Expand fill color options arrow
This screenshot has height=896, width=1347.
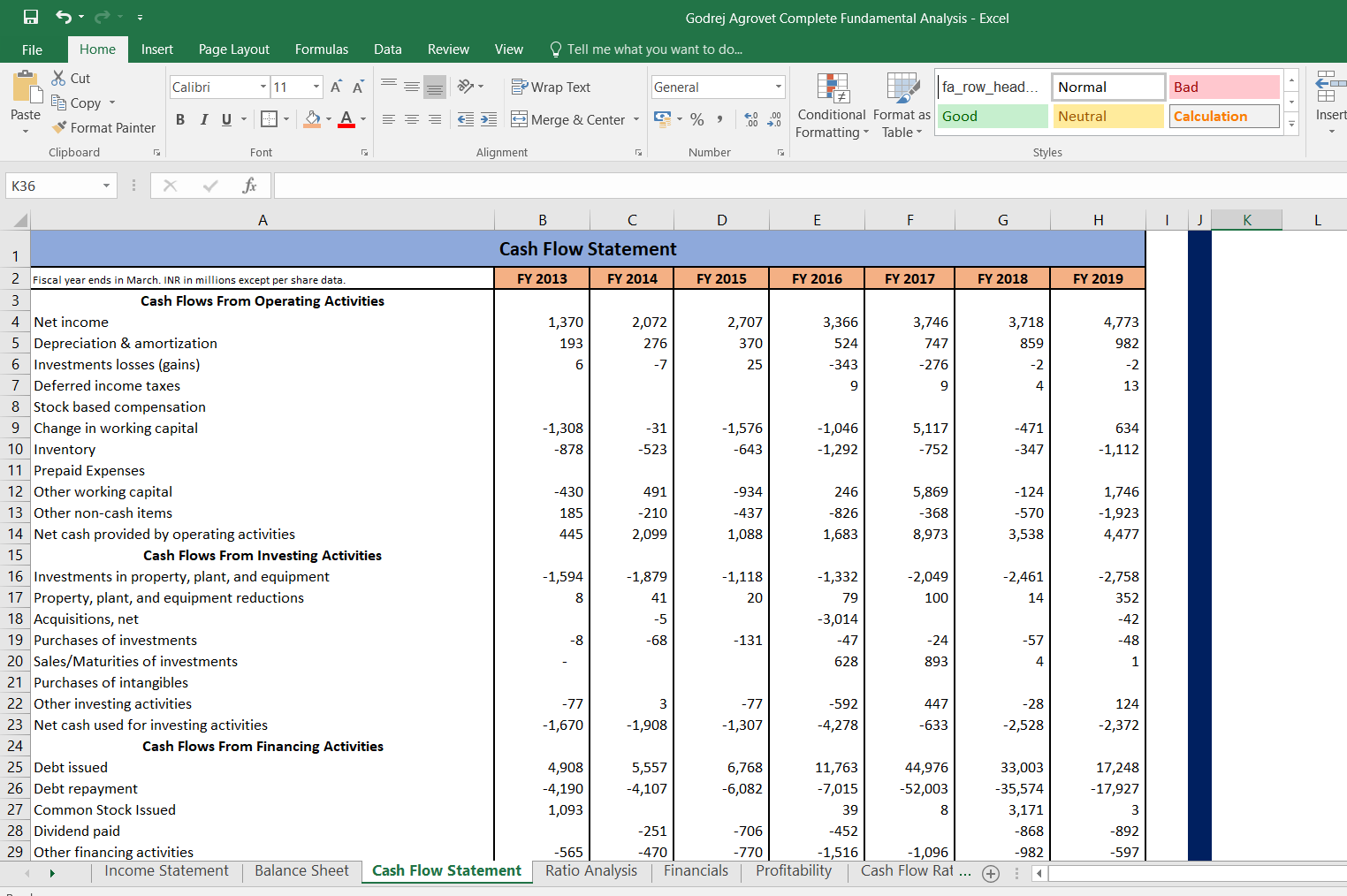pos(328,119)
